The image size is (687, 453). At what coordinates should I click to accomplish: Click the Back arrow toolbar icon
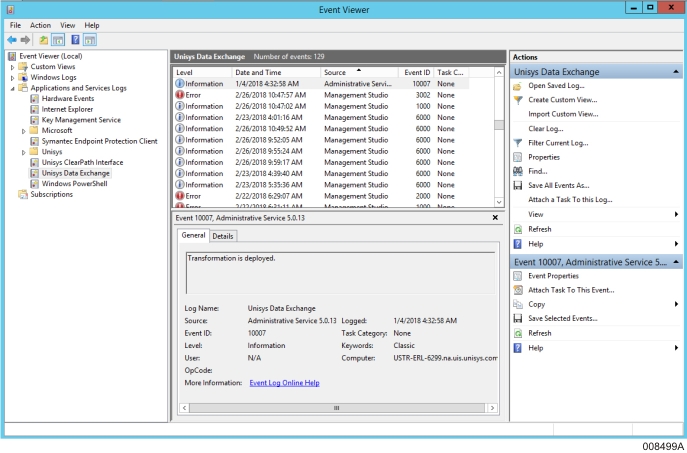[x=12, y=40]
